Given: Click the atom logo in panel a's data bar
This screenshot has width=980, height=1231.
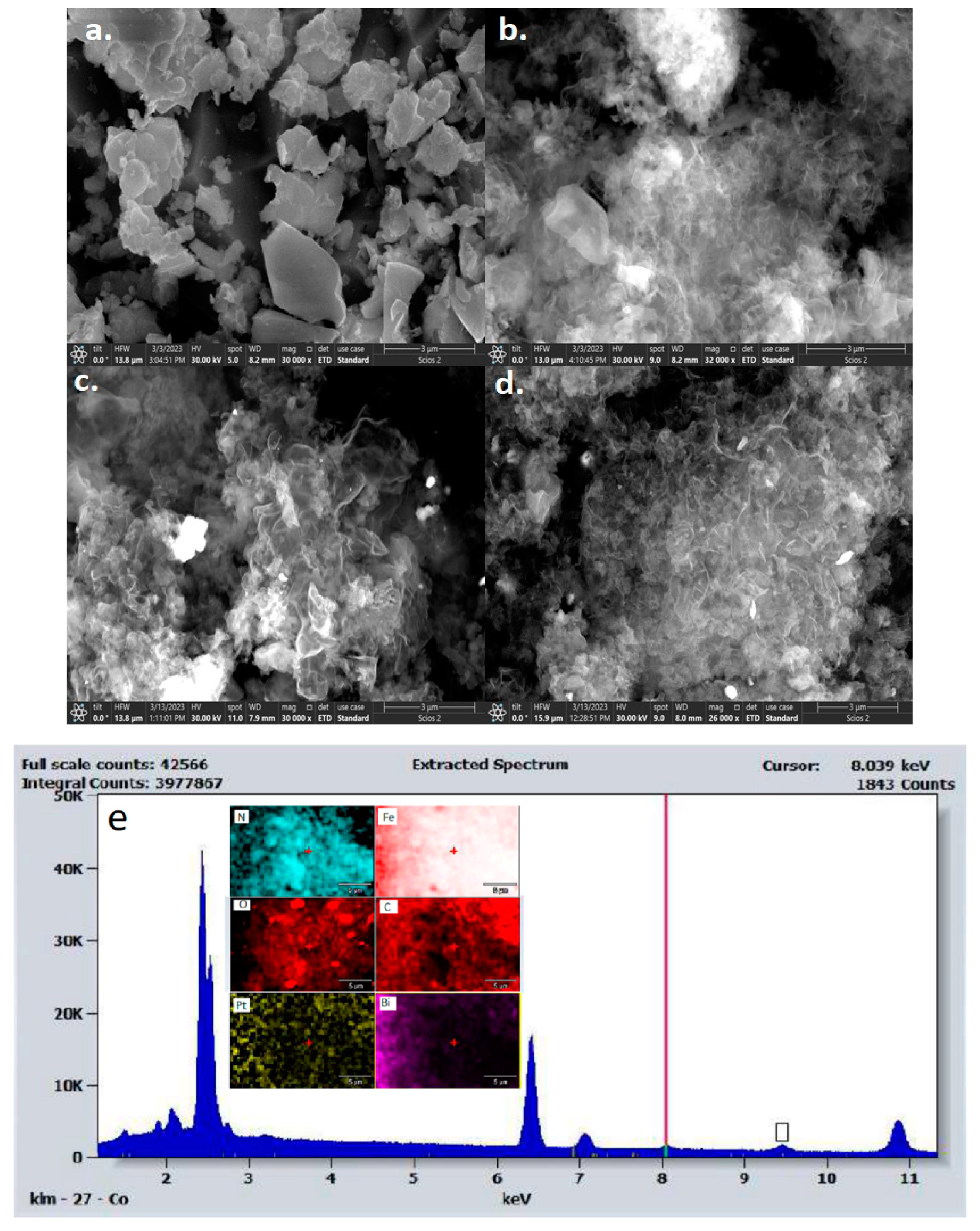Looking at the screenshot, I should [79, 355].
